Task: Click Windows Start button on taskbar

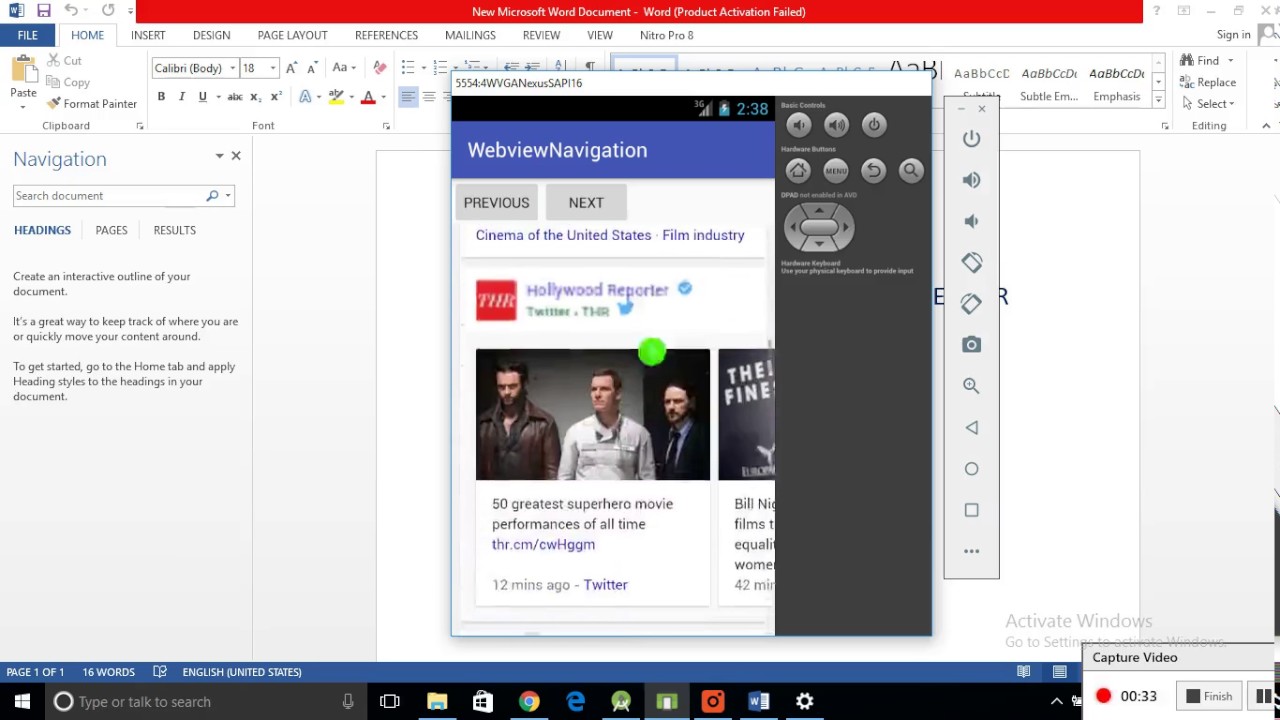Action: [x=22, y=701]
